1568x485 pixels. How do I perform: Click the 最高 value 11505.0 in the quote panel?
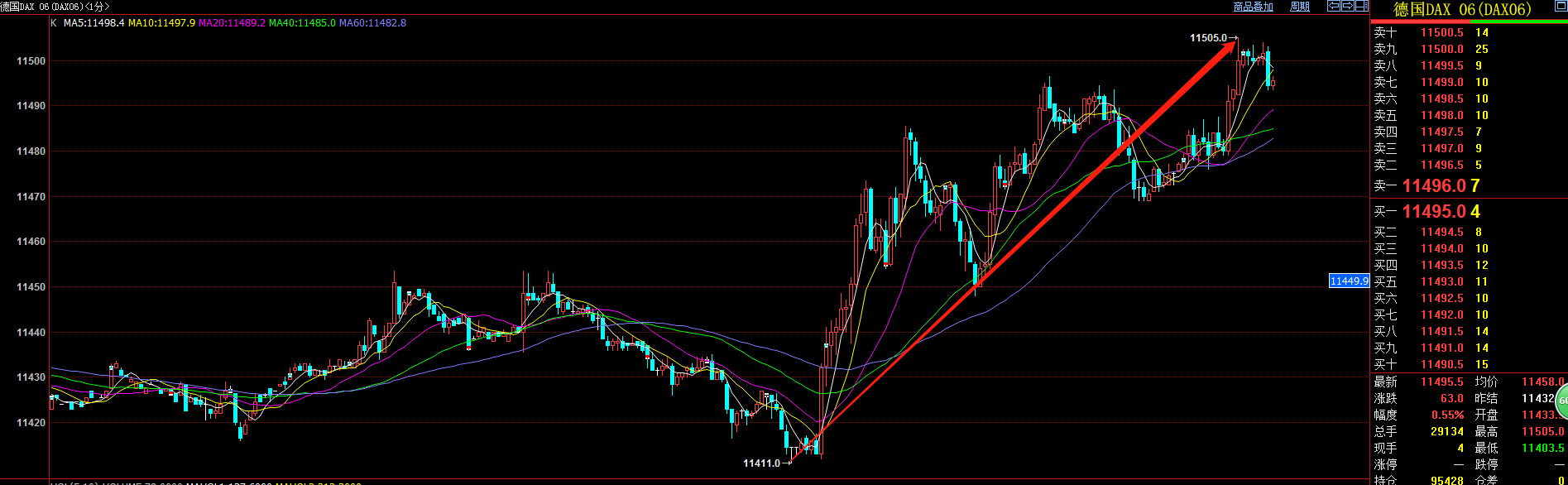point(1543,431)
